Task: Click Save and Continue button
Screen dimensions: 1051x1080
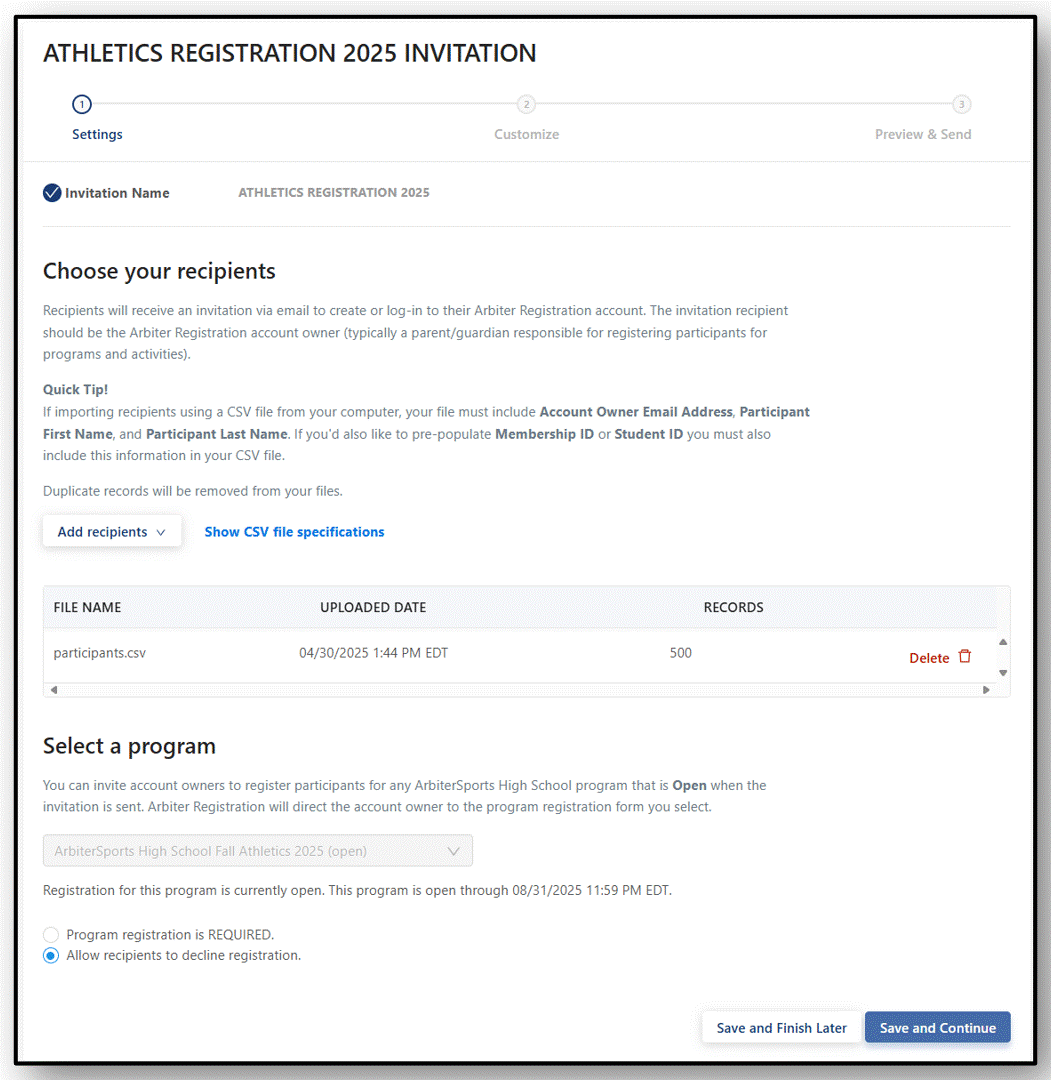Action: 937,1028
